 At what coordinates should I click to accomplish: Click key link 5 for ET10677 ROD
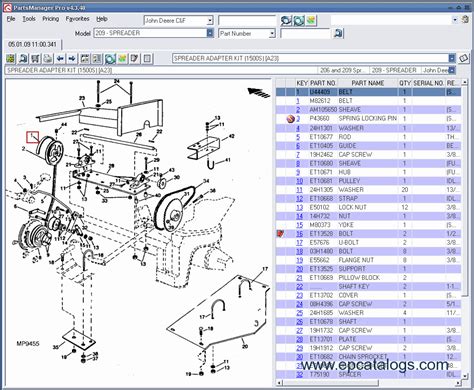point(298,137)
